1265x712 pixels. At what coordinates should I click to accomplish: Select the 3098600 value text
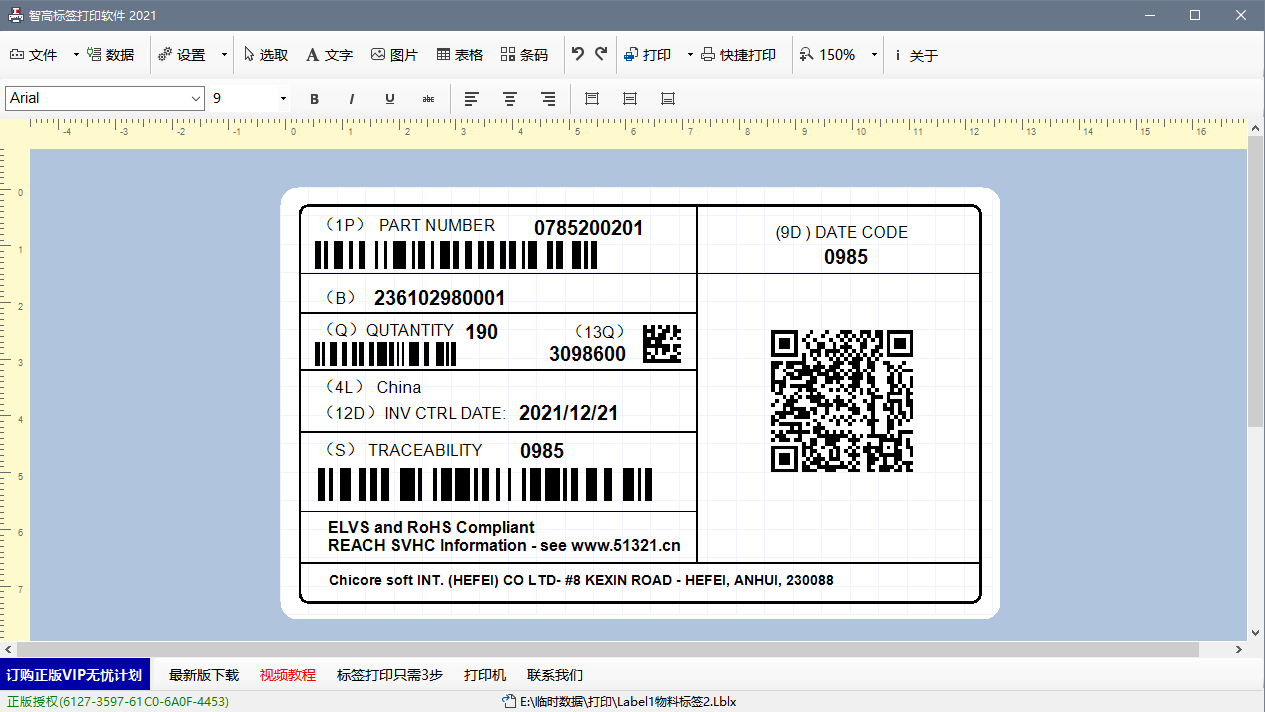(588, 354)
